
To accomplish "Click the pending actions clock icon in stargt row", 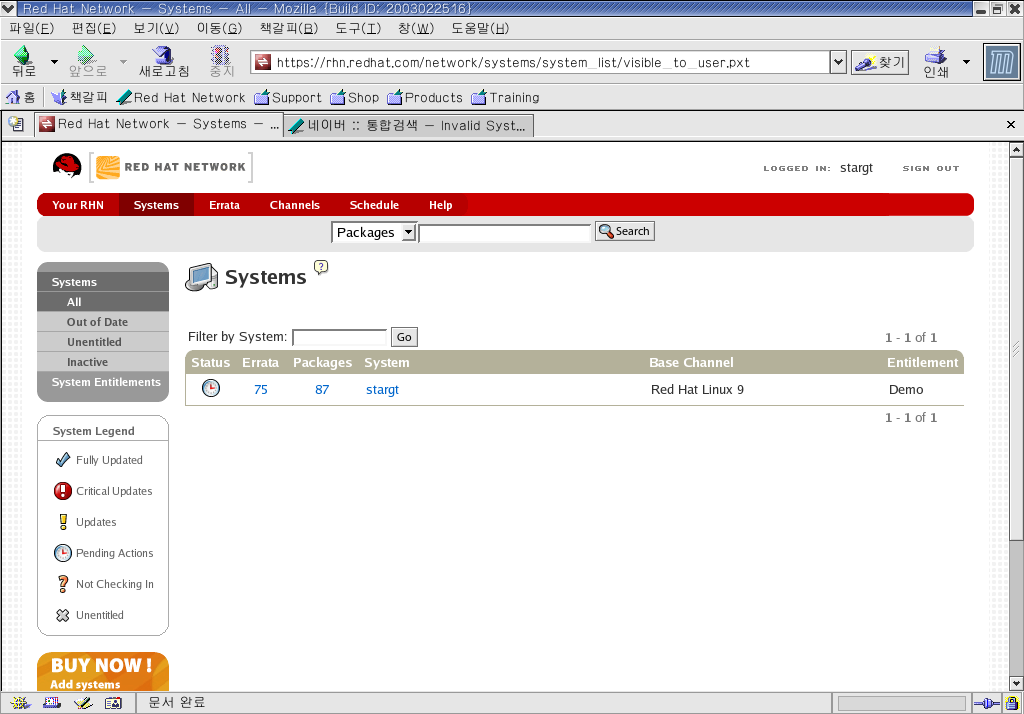I will 211,388.
